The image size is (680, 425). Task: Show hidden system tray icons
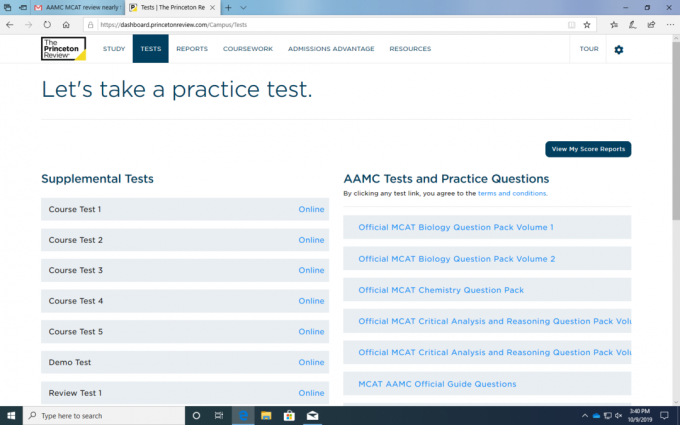click(585, 415)
